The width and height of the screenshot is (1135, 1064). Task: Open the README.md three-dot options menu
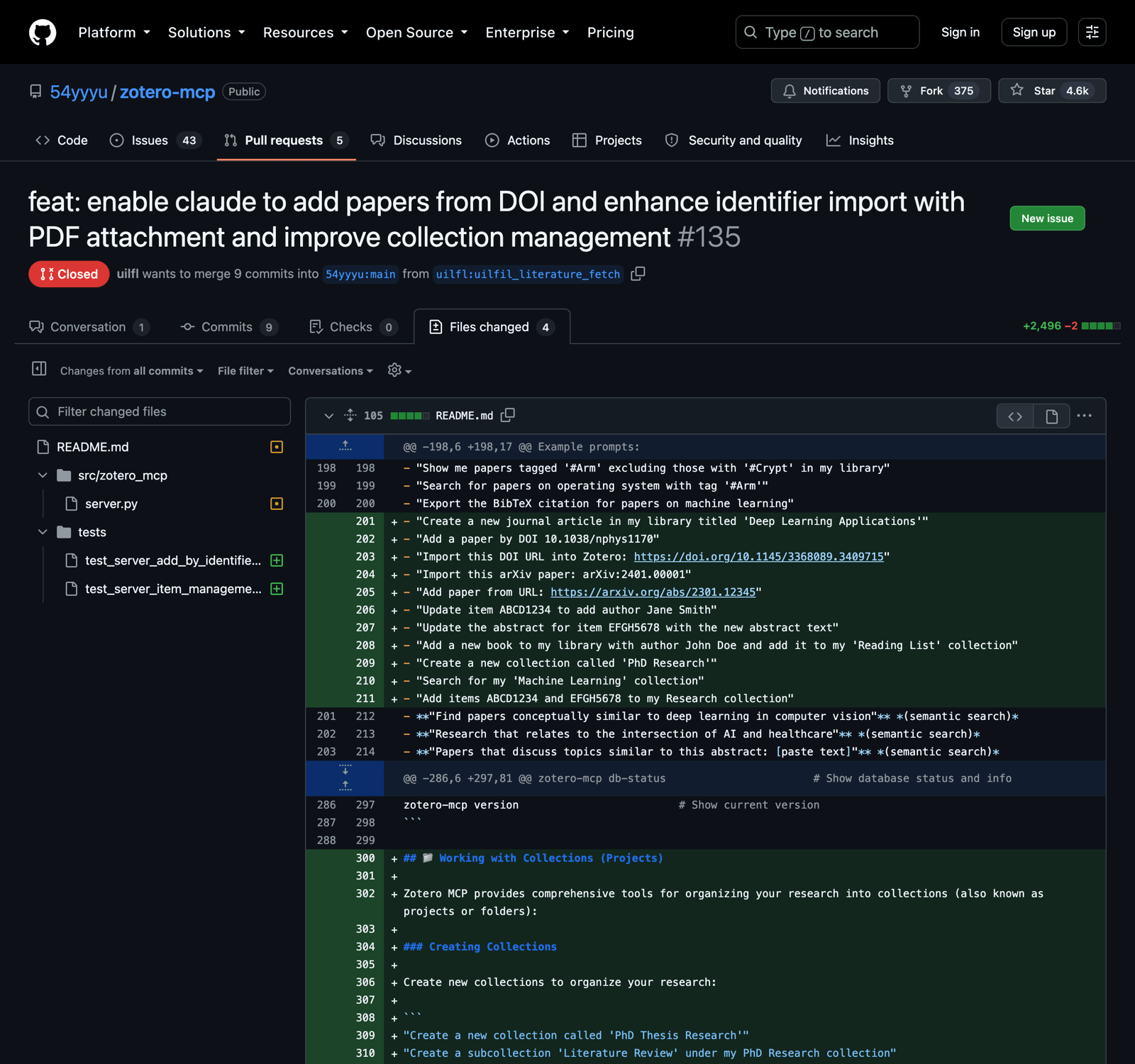1084,416
